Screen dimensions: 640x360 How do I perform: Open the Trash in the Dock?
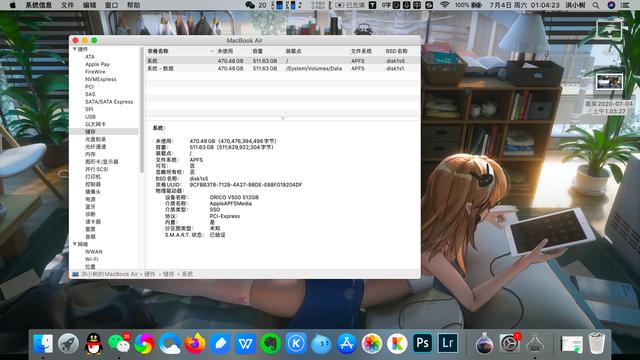pos(596,343)
